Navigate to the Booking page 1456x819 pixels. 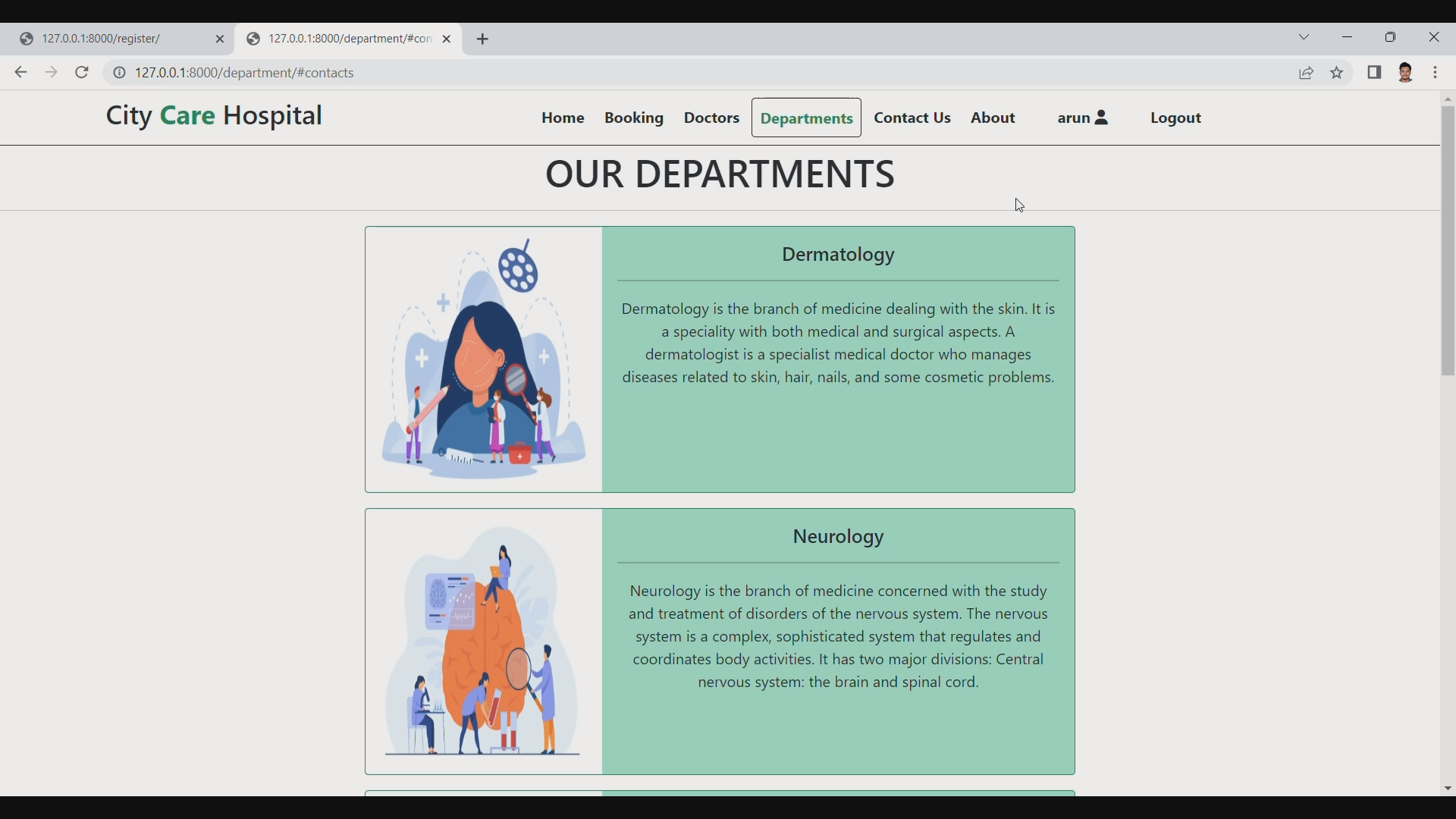pos(634,118)
